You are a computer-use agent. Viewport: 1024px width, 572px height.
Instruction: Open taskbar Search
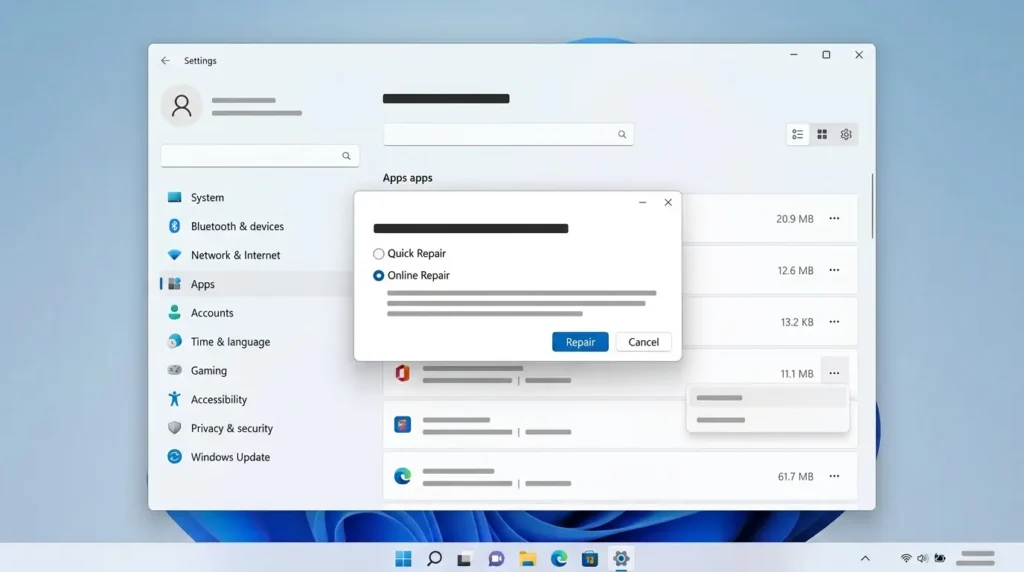[x=434, y=559]
